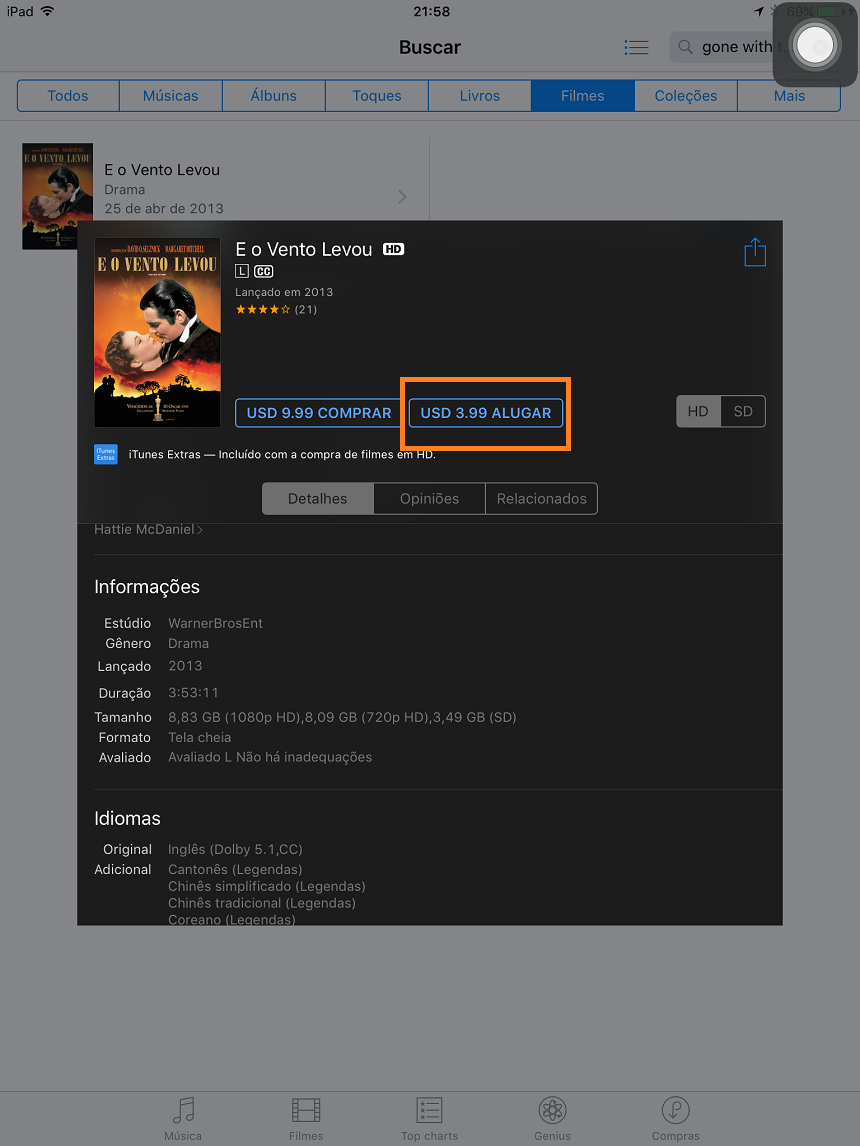Tap the Informações section heading

(147, 587)
